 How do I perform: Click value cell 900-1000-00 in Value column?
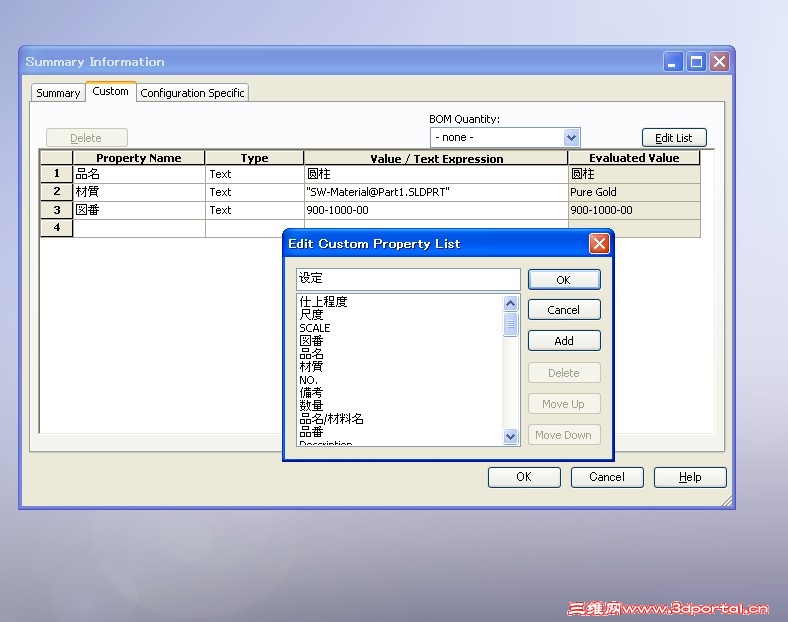(436, 210)
